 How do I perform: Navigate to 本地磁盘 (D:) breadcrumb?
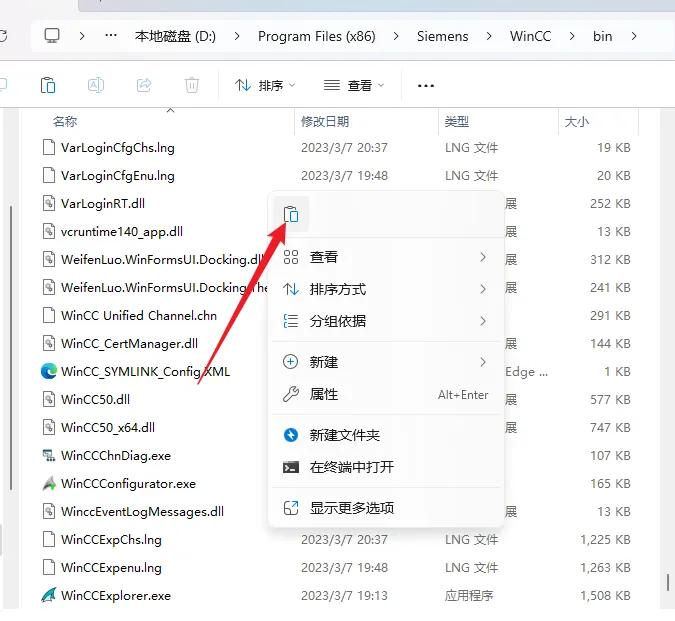[175, 36]
